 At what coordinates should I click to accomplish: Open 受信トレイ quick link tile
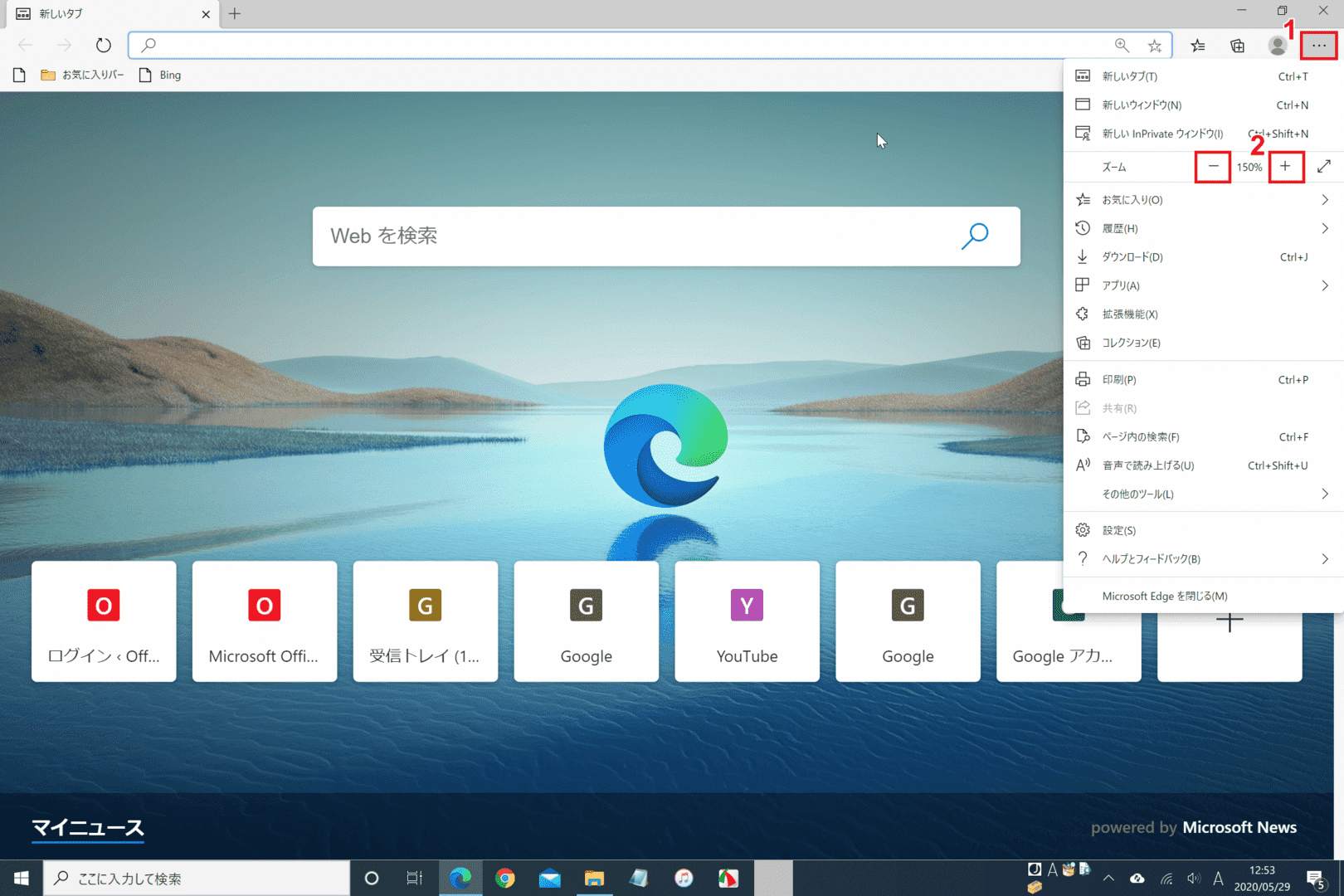[426, 621]
